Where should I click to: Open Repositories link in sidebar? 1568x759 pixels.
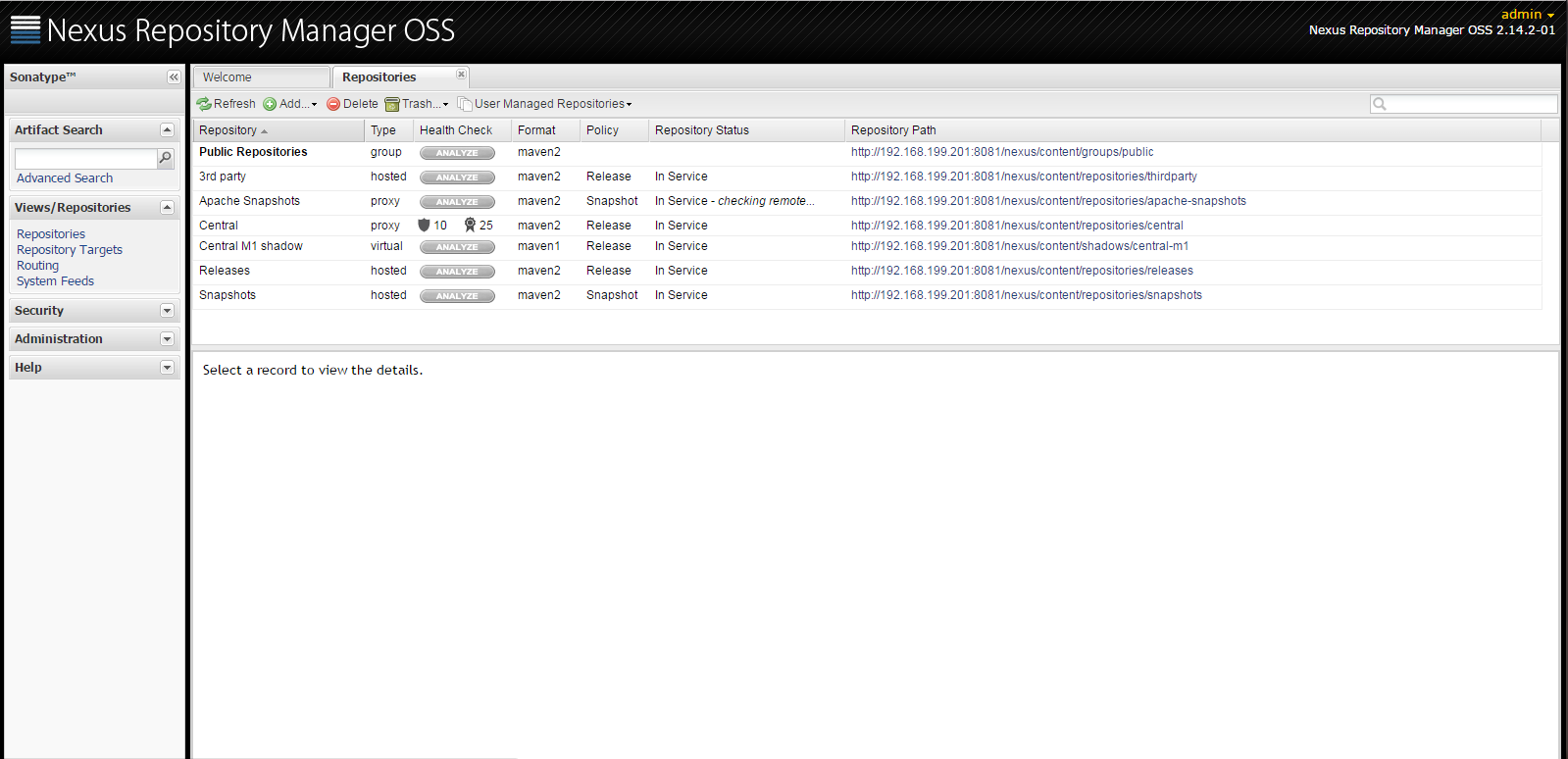click(x=51, y=234)
